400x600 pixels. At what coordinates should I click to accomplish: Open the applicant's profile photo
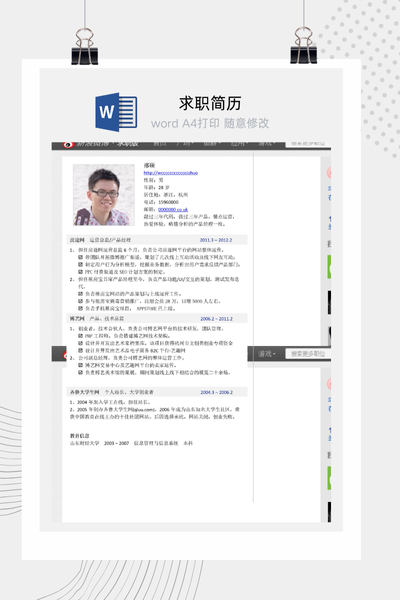104,195
